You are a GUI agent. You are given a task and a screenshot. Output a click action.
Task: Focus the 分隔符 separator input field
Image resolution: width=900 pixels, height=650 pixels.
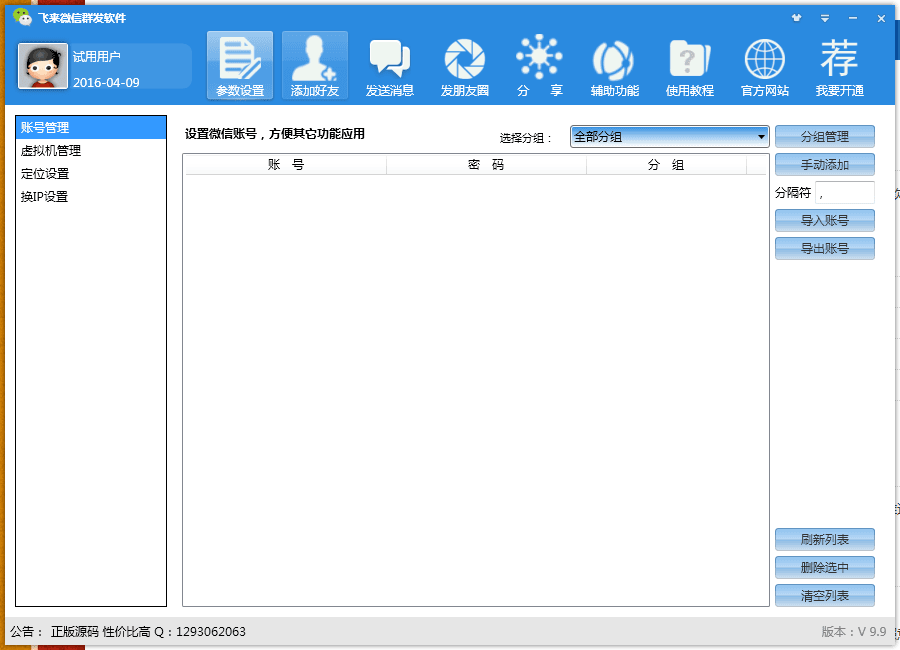point(845,192)
